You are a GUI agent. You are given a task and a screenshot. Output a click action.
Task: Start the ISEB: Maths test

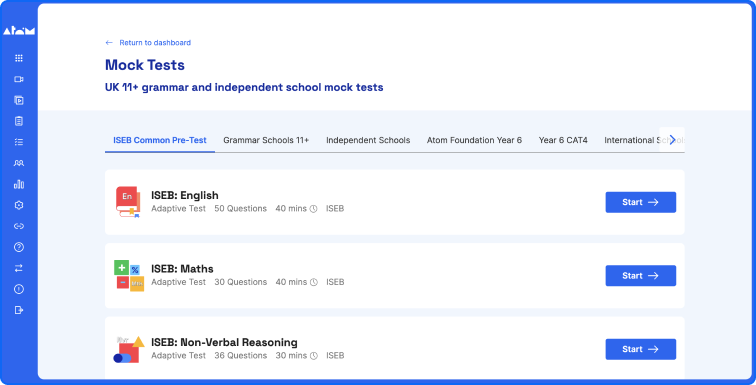tap(641, 276)
